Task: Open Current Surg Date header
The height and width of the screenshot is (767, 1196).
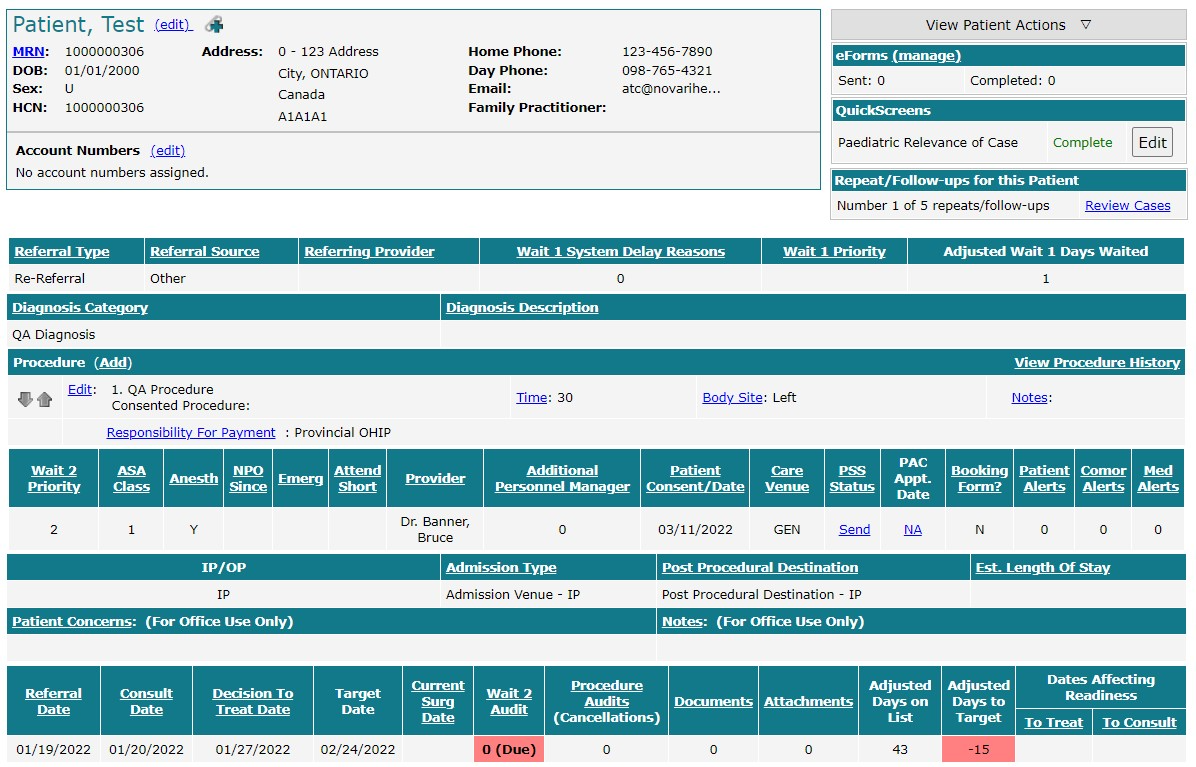Action: point(438,701)
